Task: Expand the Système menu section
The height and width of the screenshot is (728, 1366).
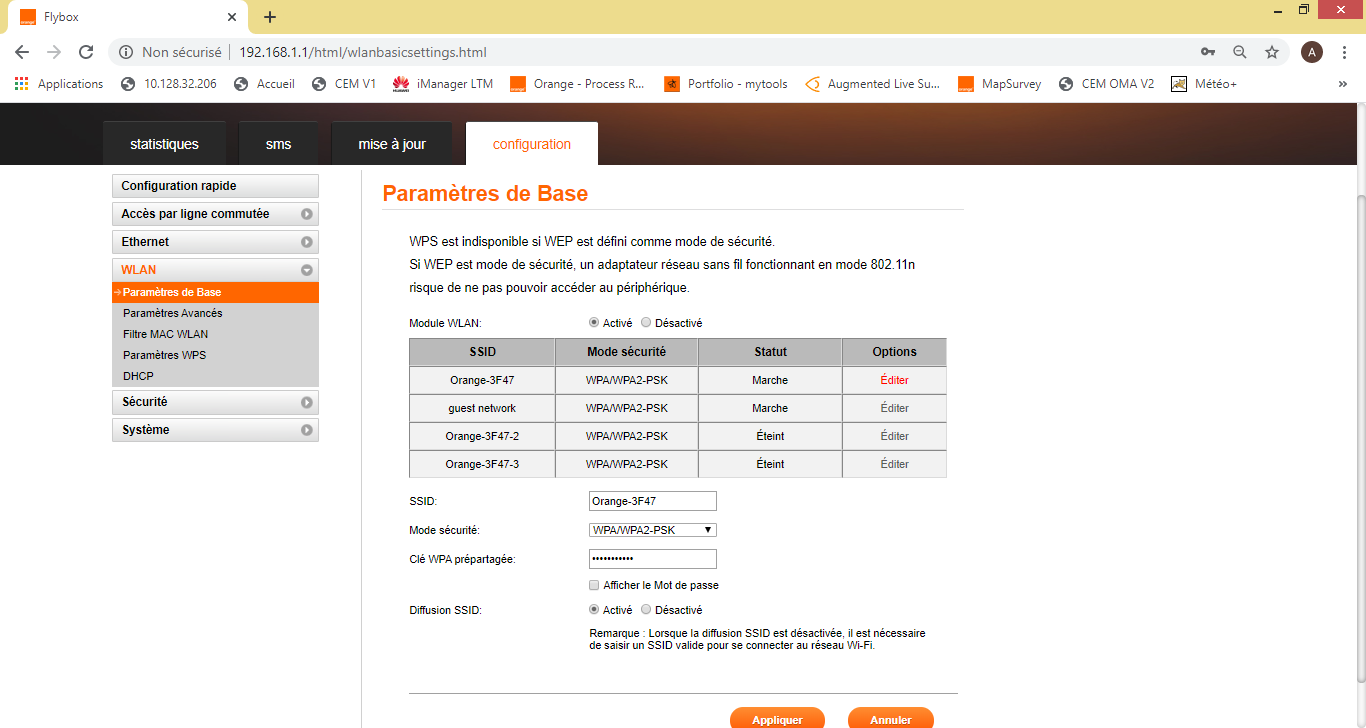Action: (215, 430)
